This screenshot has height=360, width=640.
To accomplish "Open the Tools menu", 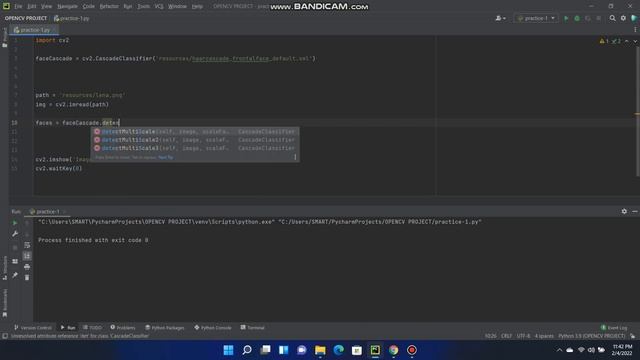I will point(143,7).
